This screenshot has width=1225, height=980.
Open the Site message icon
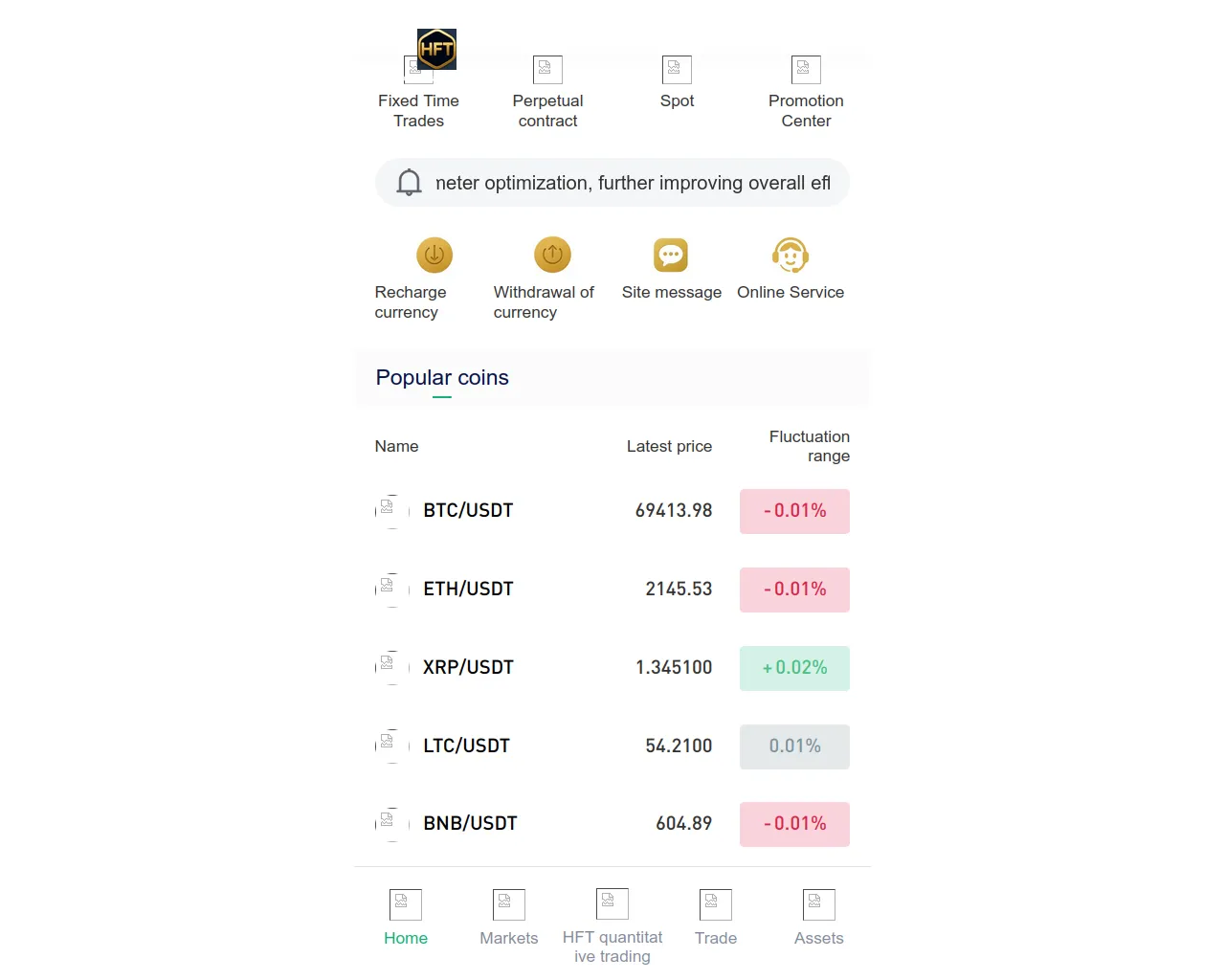[671, 256]
